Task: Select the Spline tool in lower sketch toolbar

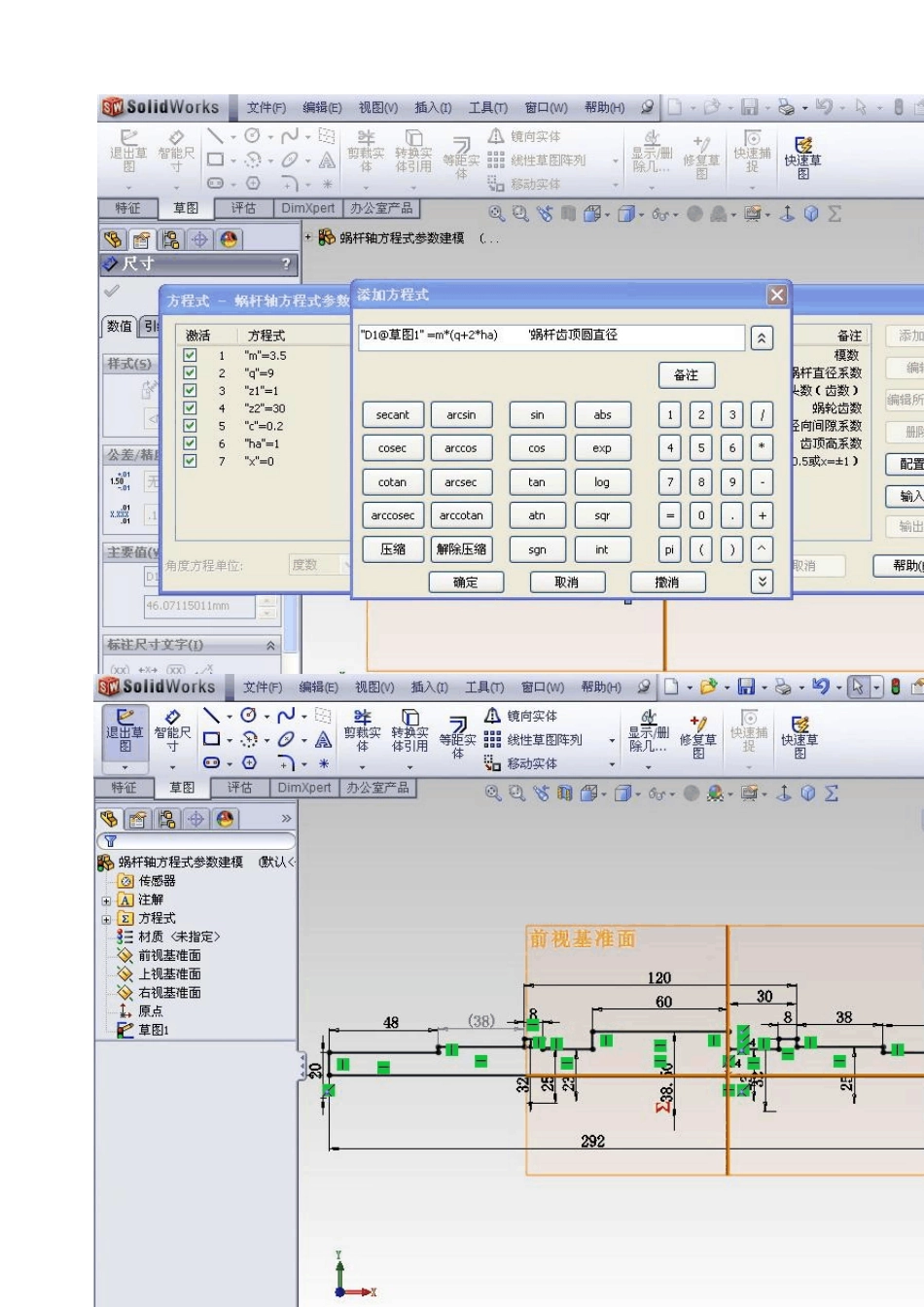Action: pos(285,716)
